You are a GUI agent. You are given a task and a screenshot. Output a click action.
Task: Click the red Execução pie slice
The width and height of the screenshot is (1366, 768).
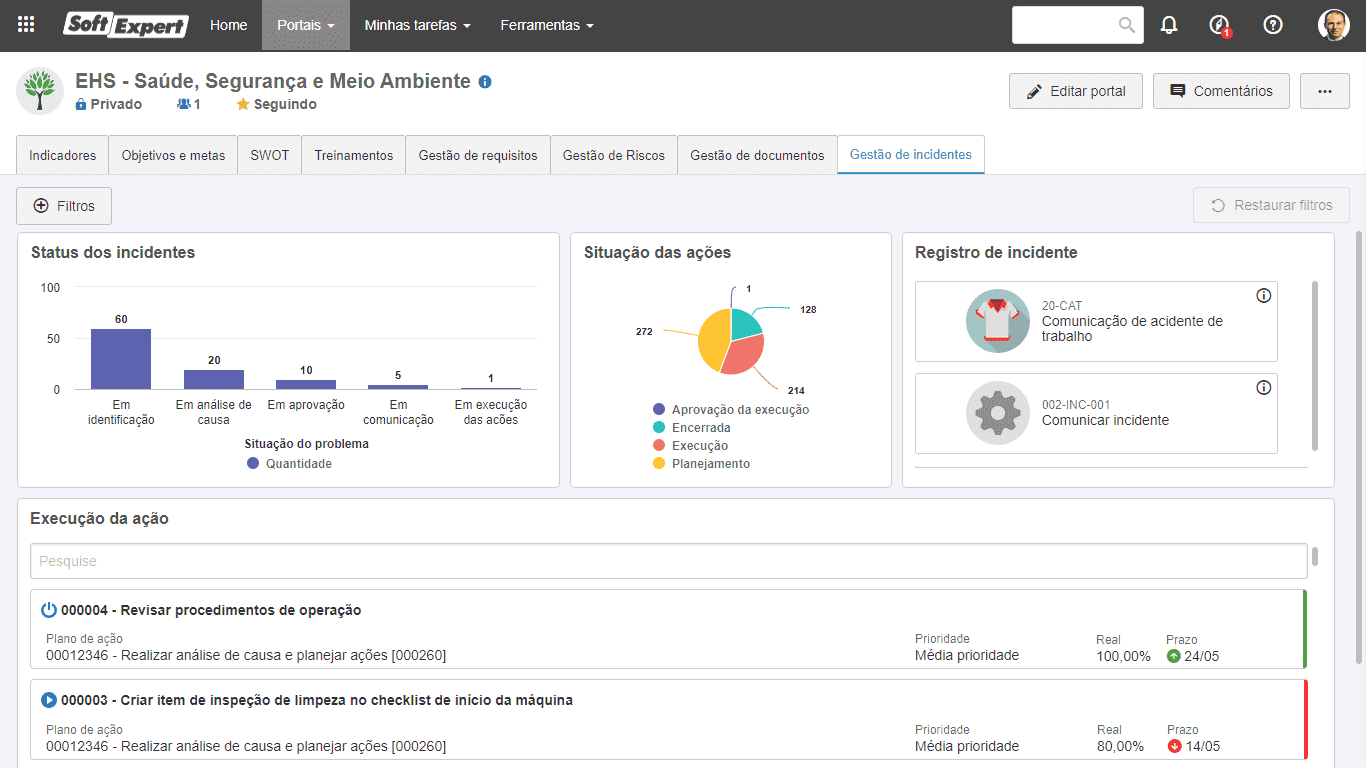coord(744,356)
